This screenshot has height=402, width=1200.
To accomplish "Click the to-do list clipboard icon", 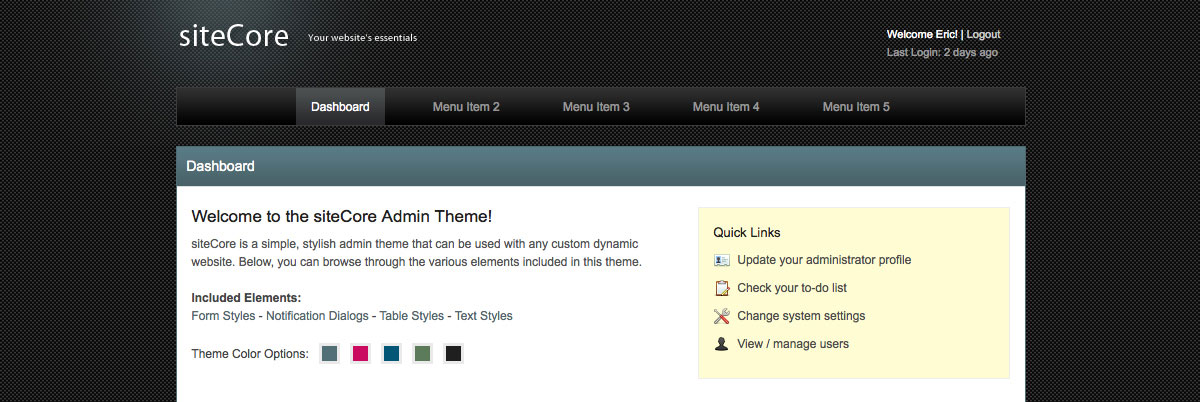I will tap(722, 288).
